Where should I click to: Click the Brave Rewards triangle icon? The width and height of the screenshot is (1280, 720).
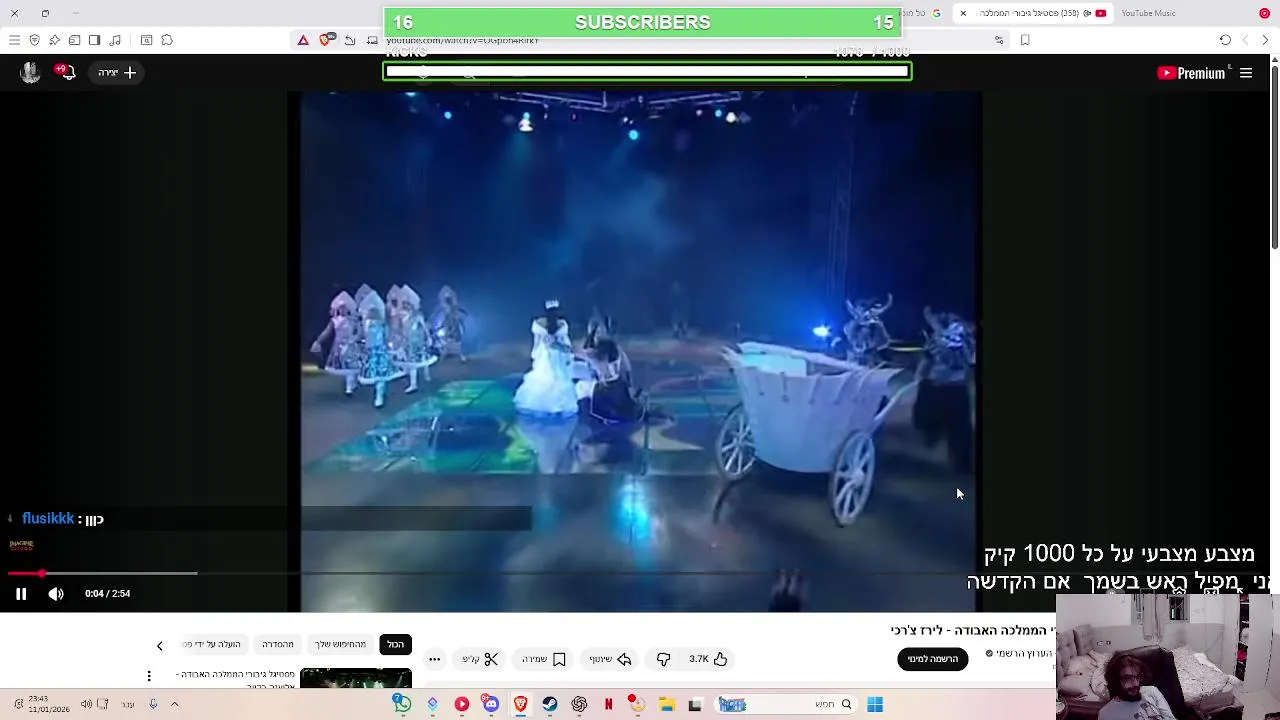tap(303, 40)
